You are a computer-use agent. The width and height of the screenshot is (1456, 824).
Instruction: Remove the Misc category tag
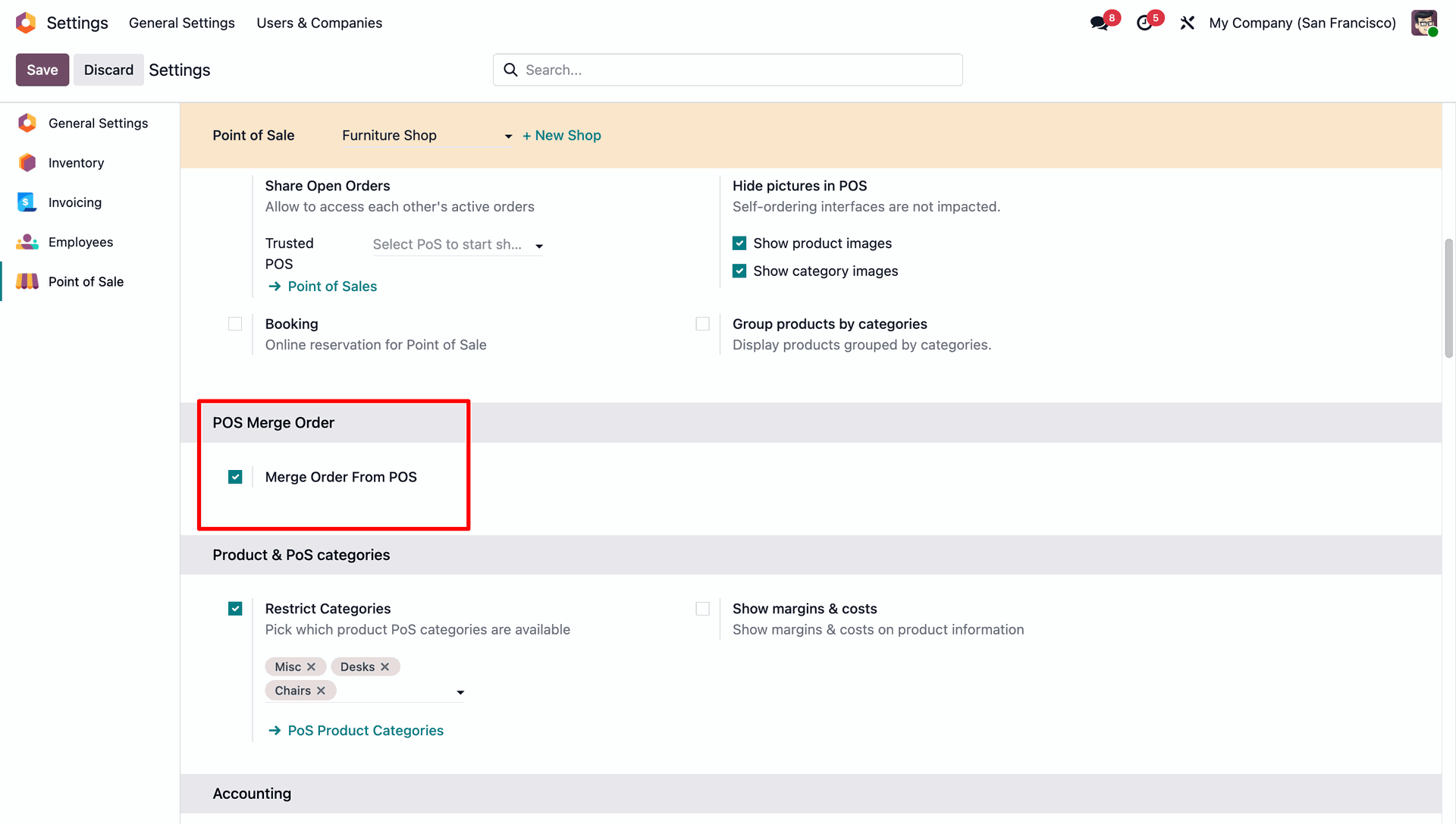pos(311,667)
